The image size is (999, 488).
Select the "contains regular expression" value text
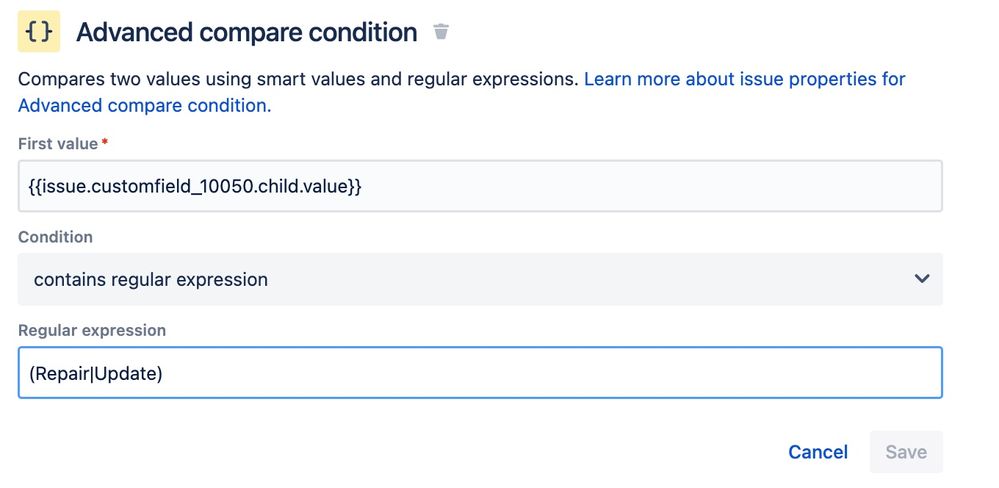(x=151, y=280)
